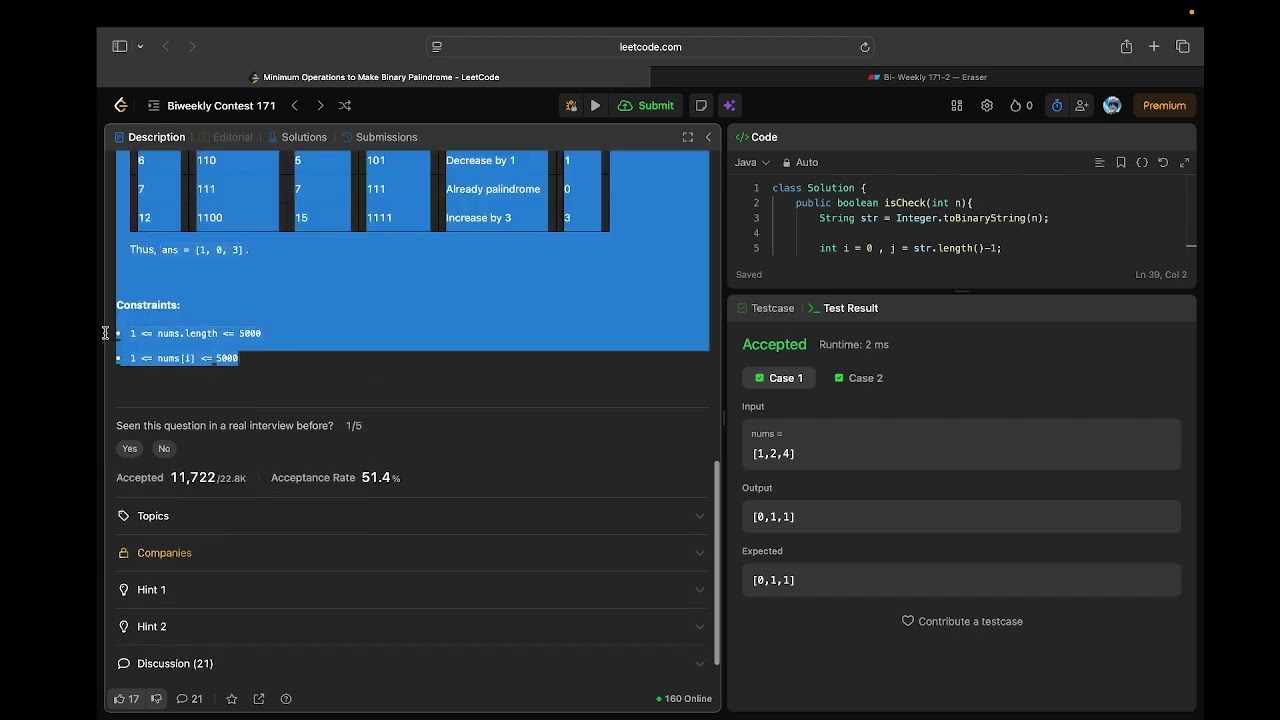Pick a random problem with the shuffle icon
1280x720 pixels.
click(x=345, y=105)
